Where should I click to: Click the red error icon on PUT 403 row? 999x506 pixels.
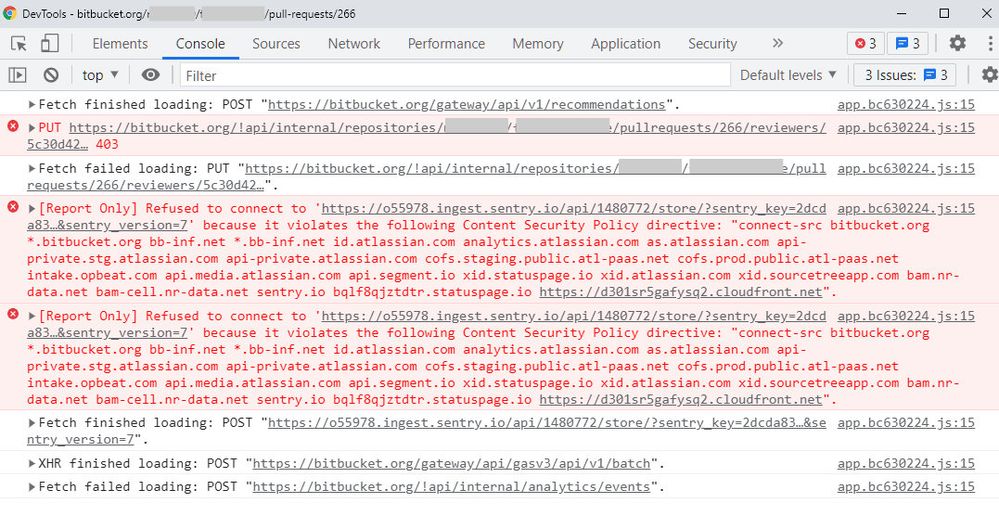click(x=13, y=126)
